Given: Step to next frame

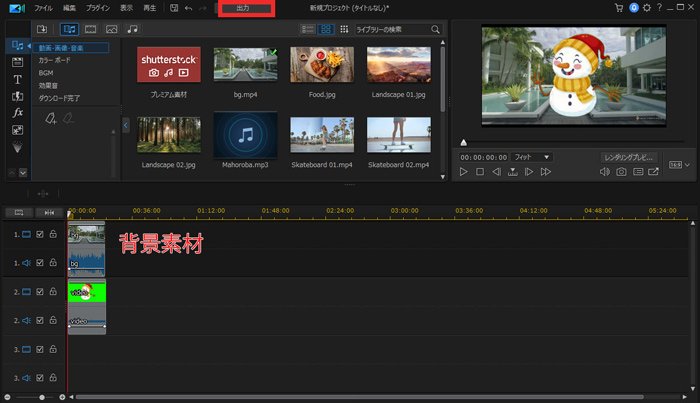Looking at the screenshot, I should coord(529,172).
